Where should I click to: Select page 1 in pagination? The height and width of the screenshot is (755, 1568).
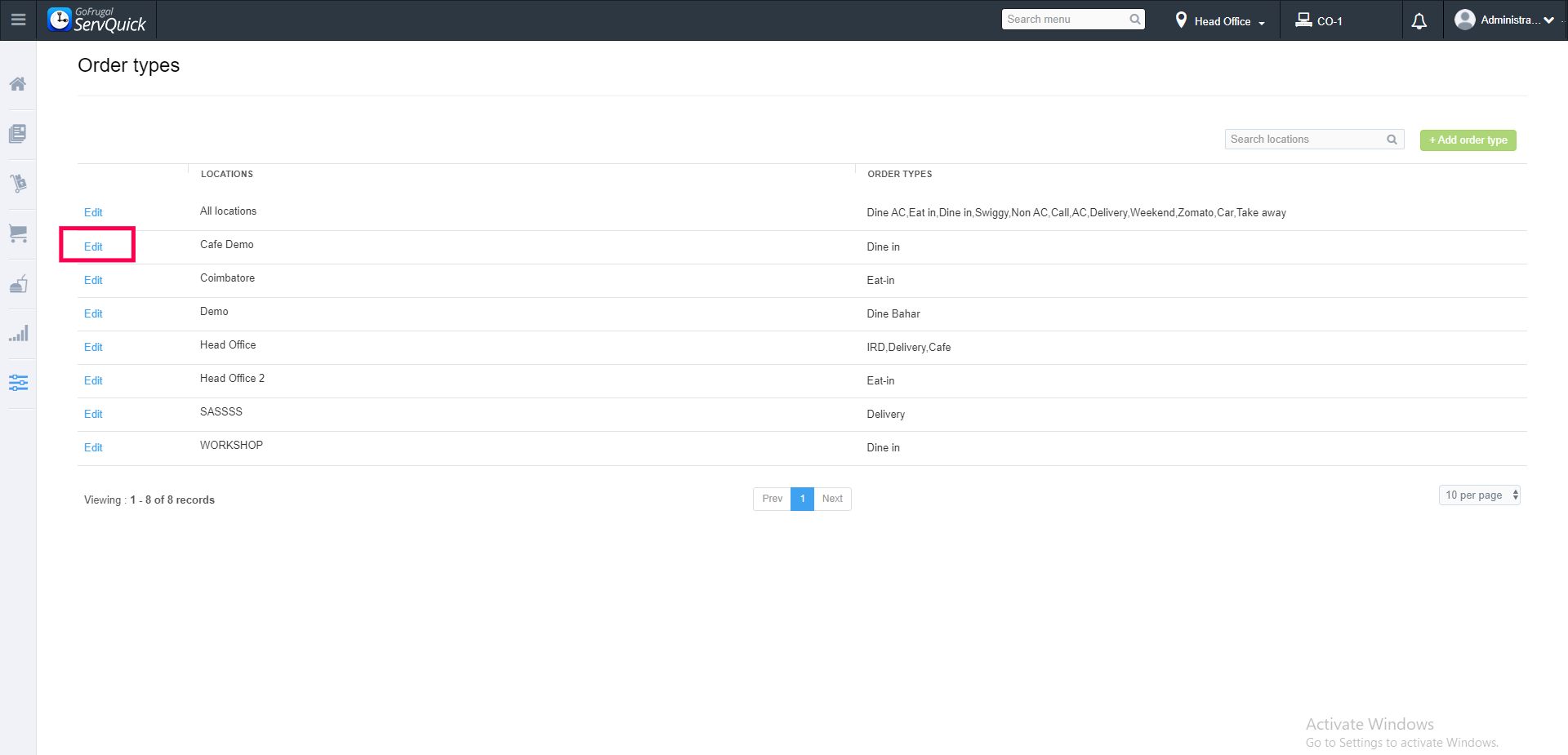click(x=802, y=499)
